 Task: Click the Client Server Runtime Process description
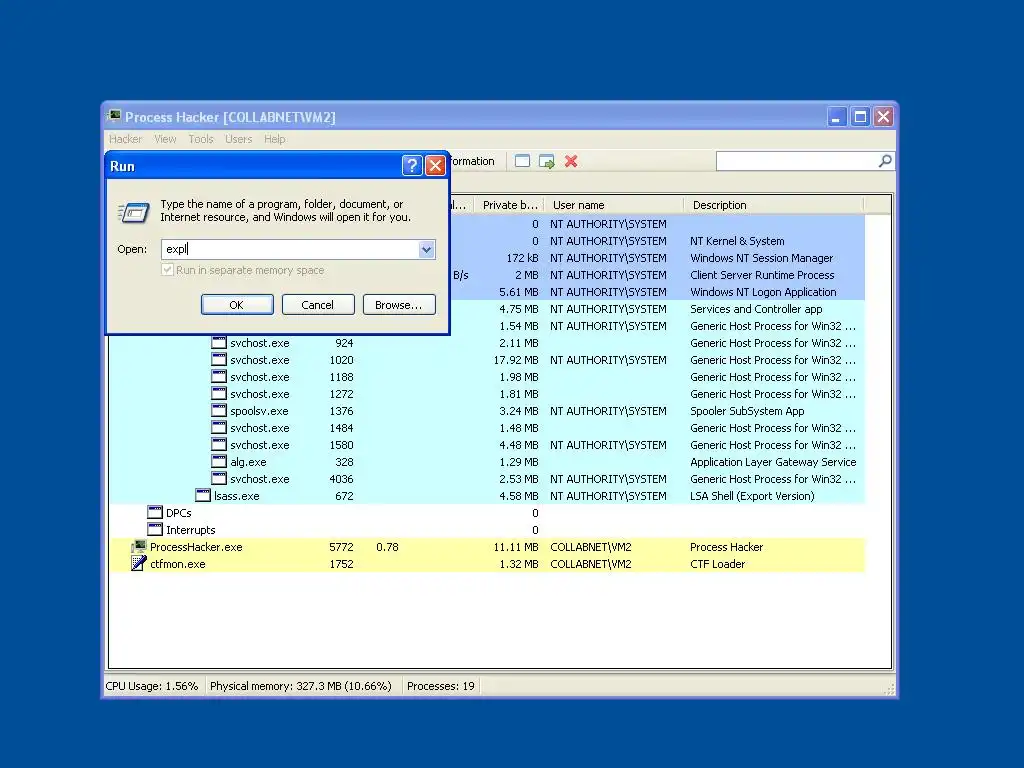click(x=762, y=275)
